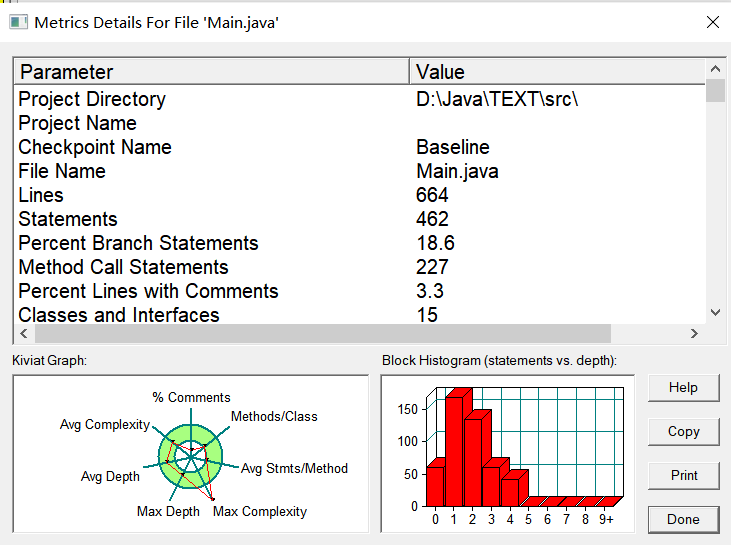
Task: Click the vertical scrollbar down arrow
Action: point(715,312)
